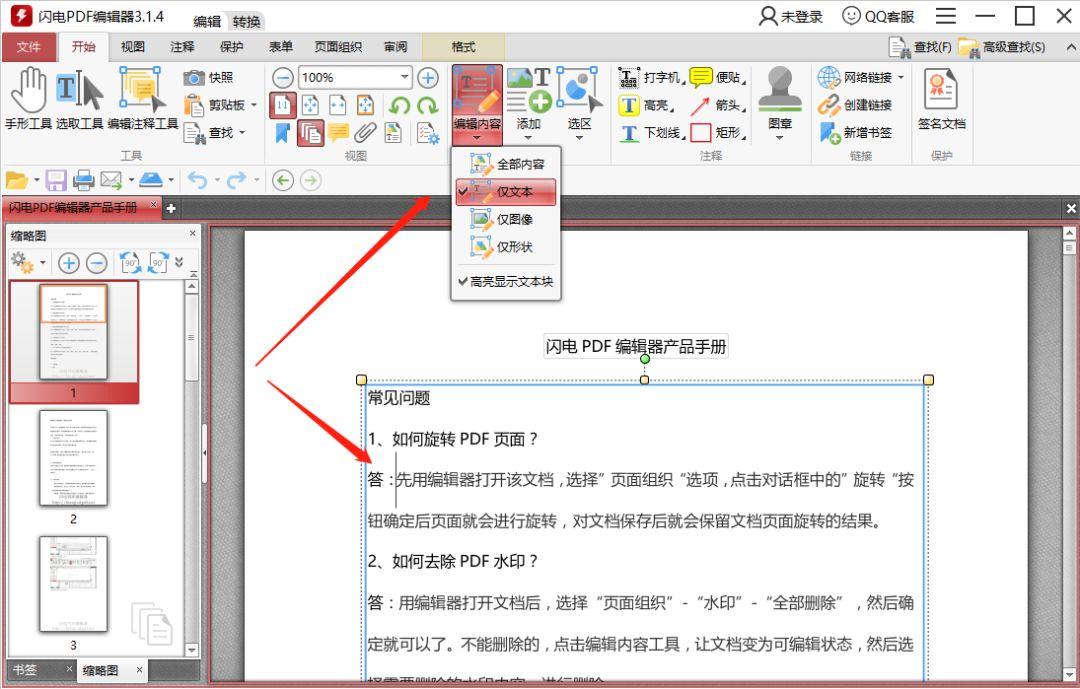Open thumbnail options gear dropdown

point(43,263)
